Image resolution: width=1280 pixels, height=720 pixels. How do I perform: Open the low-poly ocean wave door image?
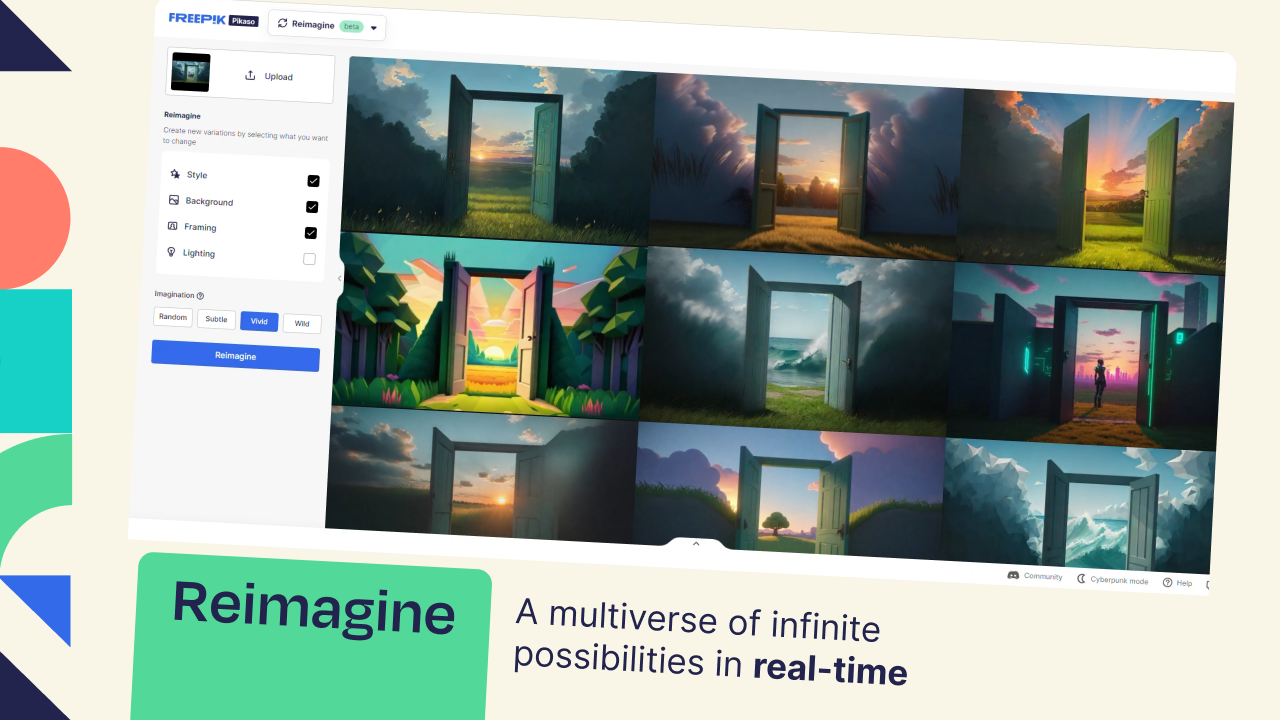pos(1078,505)
